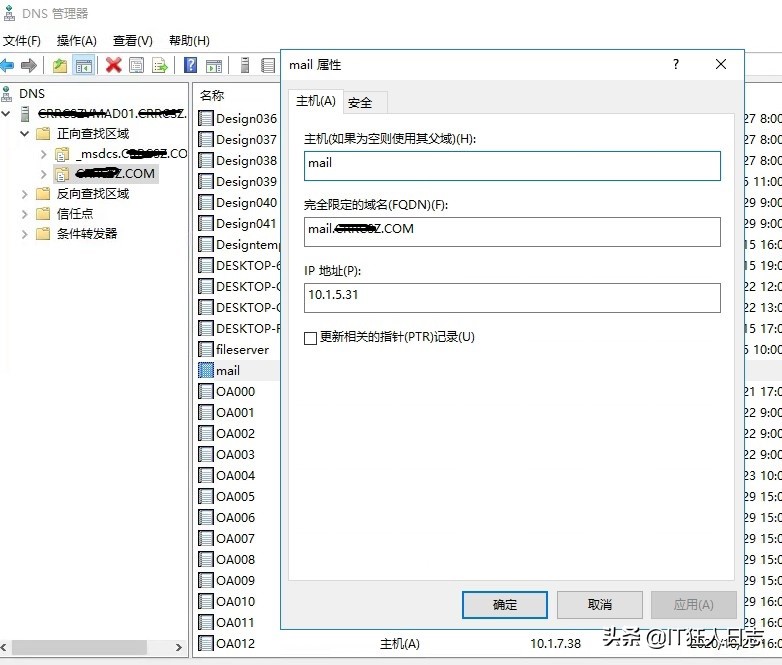Toggle the console tree pane icon
The image size is (782, 665).
point(84,65)
